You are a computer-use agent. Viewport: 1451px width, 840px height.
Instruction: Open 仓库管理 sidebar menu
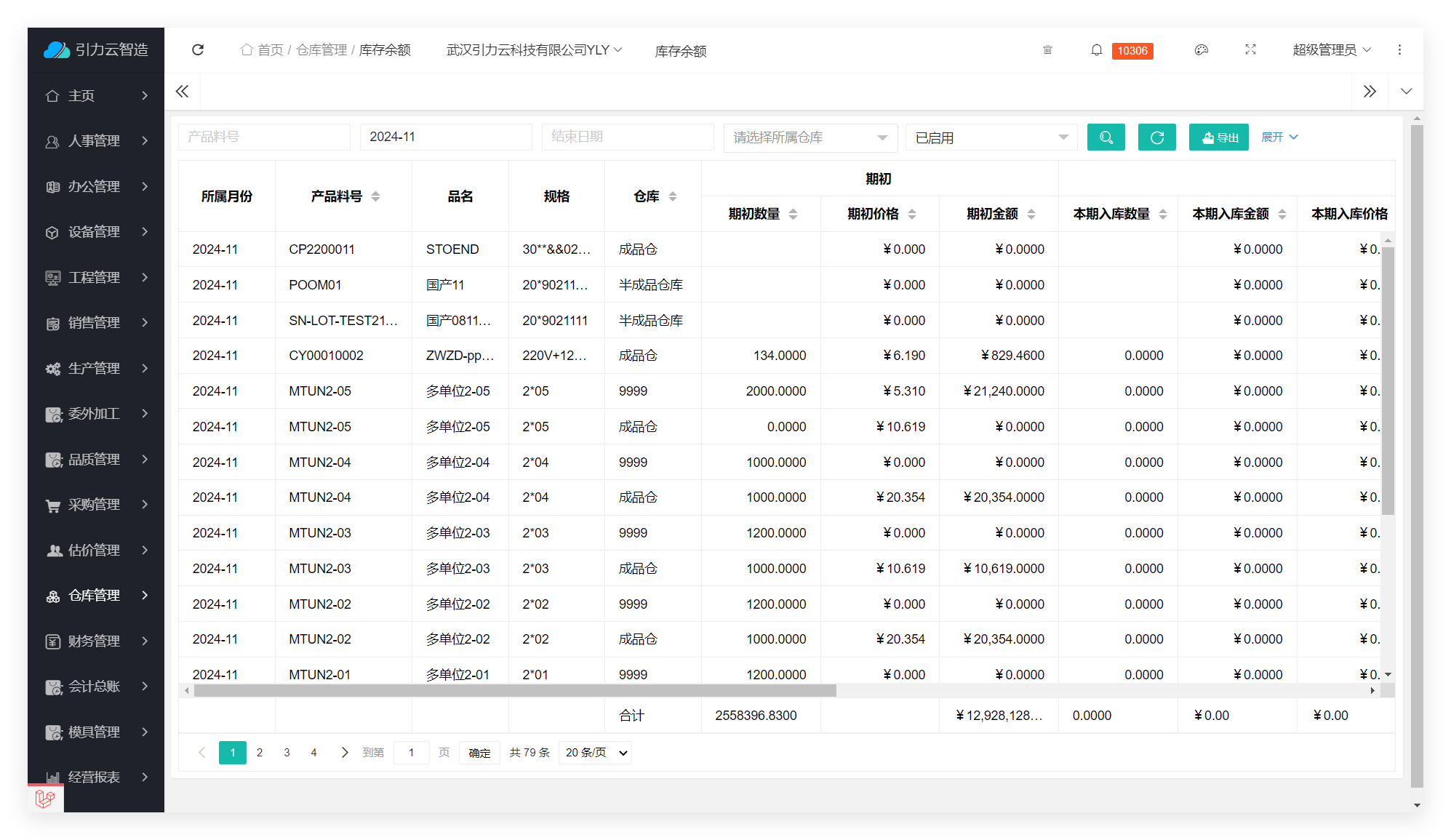(x=95, y=596)
